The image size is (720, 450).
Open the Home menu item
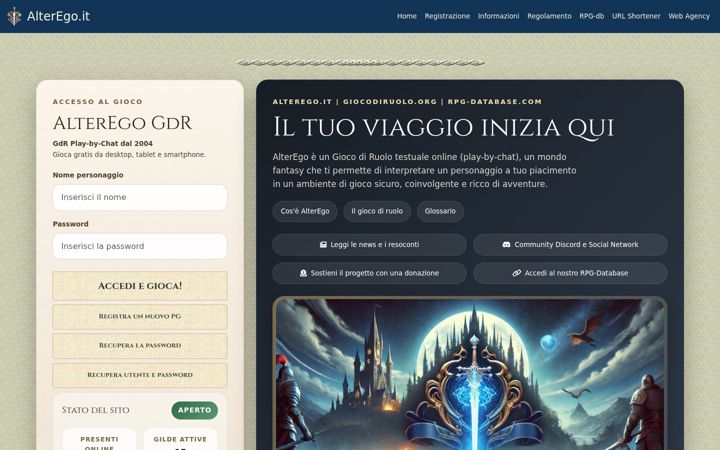[x=407, y=16]
